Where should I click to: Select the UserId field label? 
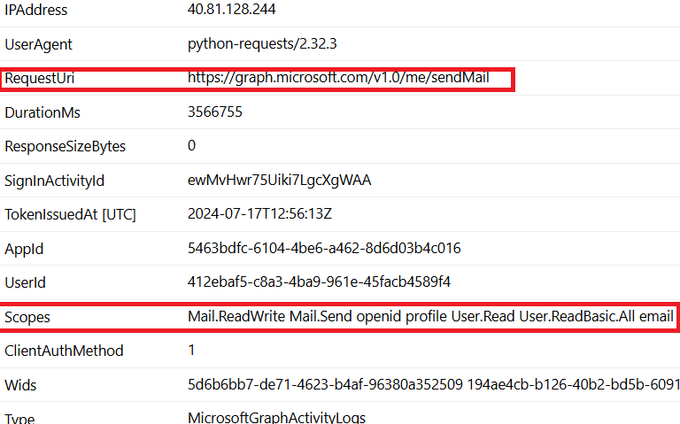point(25,283)
